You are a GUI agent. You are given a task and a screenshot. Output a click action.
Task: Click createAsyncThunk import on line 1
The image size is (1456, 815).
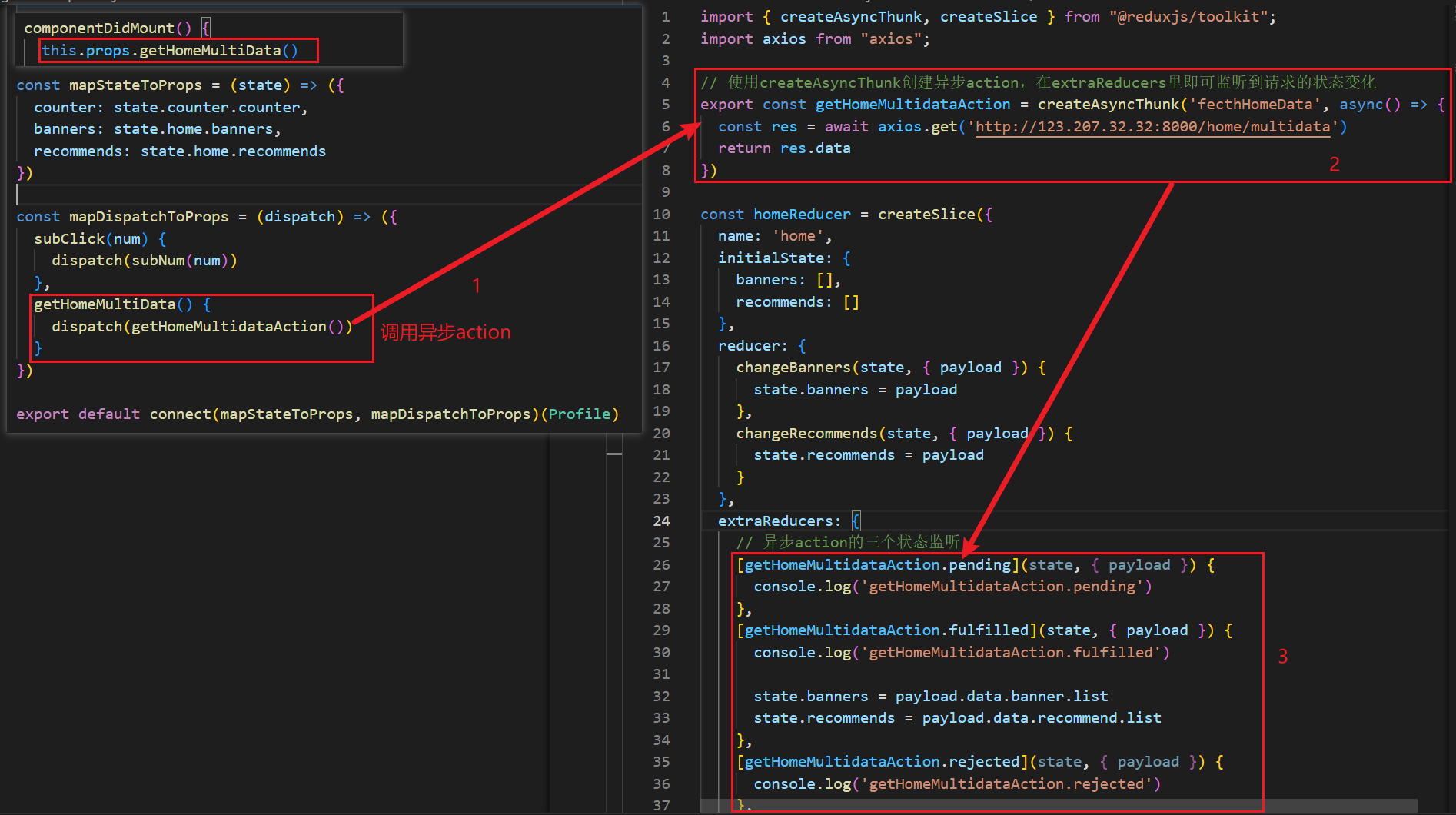click(x=851, y=17)
